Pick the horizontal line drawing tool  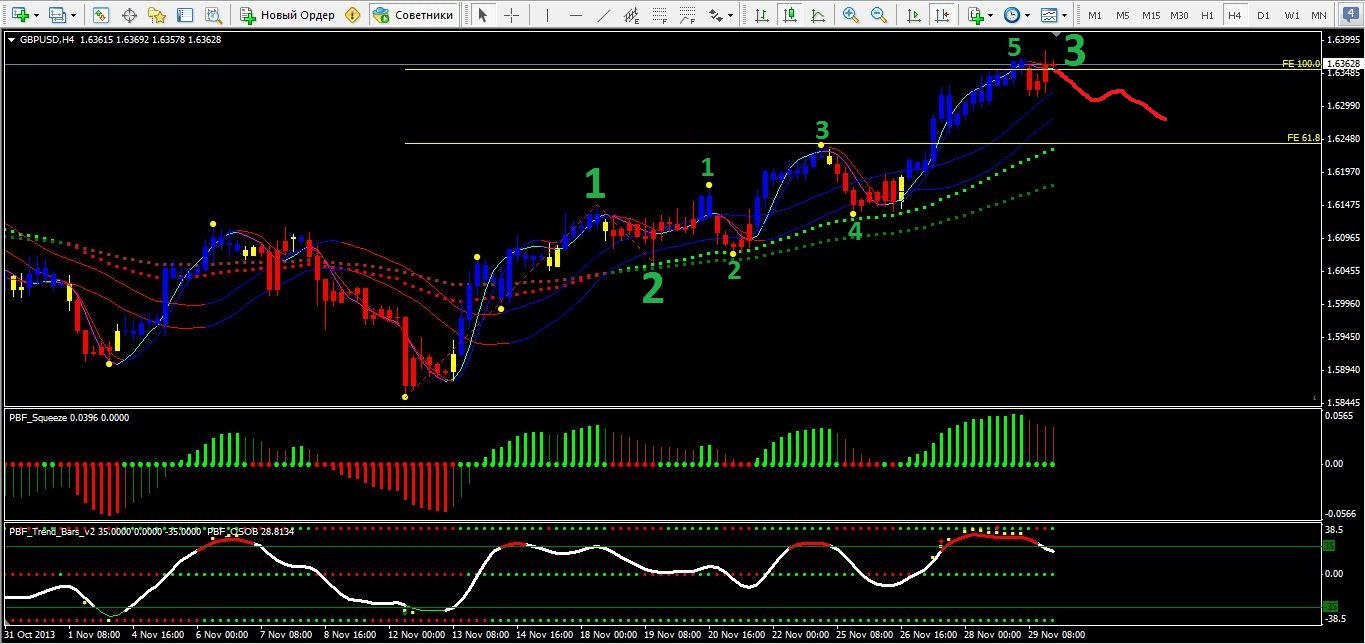[x=575, y=15]
